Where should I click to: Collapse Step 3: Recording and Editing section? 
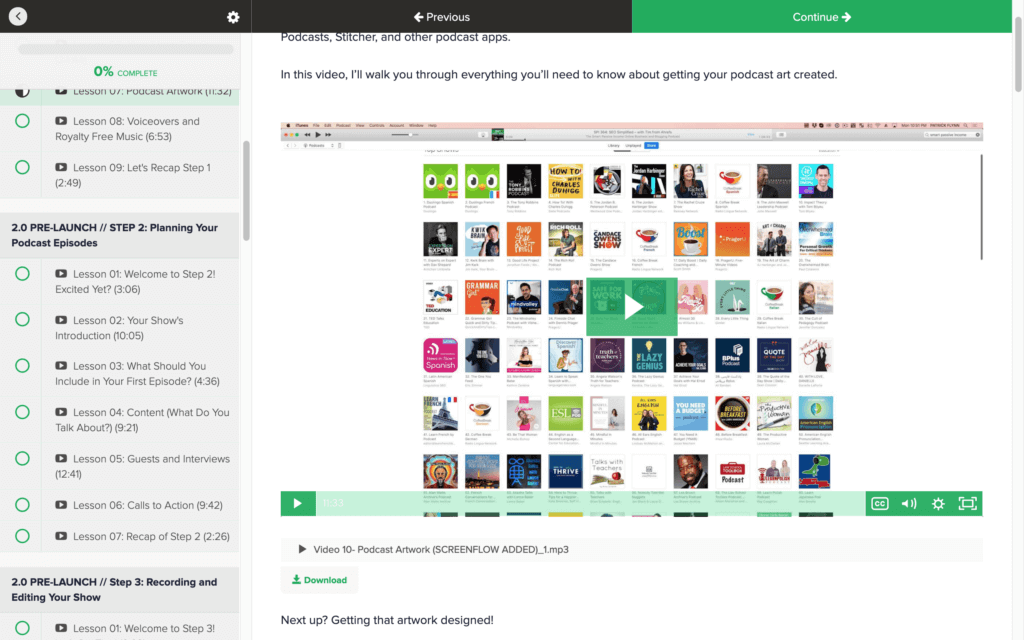(x=120, y=590)
